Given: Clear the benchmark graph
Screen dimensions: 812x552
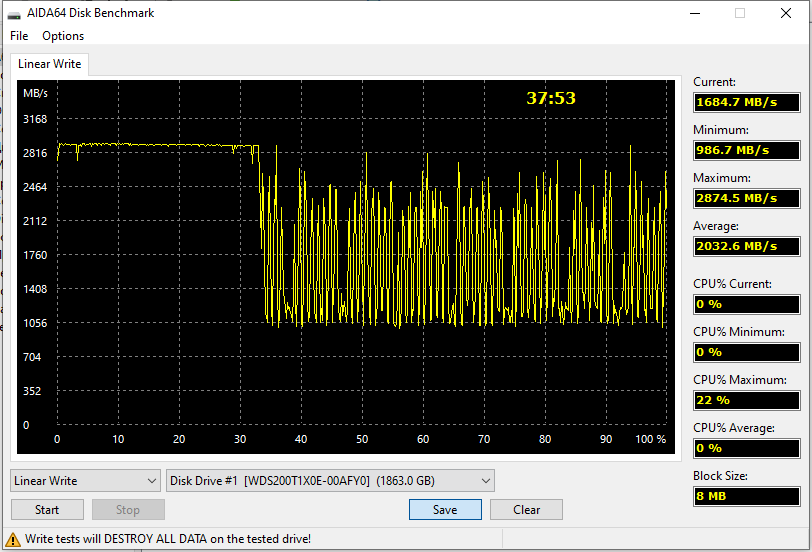Looking at the screenshot, I should pyautogui.click(x=527, y=510).
